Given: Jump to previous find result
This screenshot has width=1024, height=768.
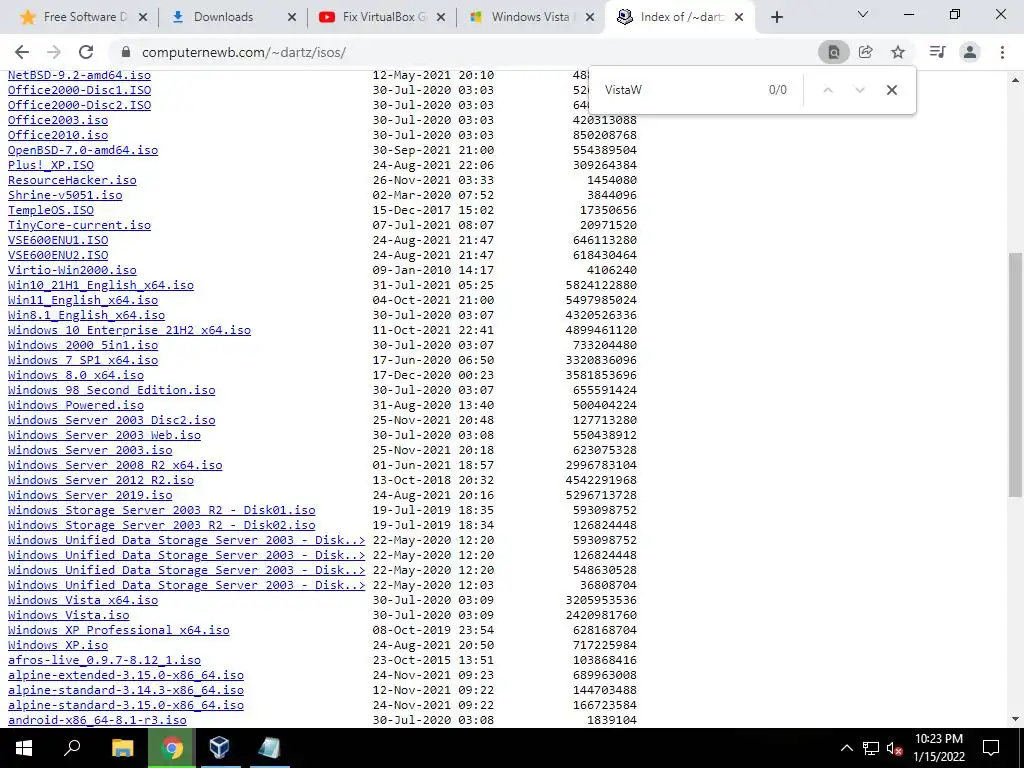Looking at the screenshot, I should (x=827, y=90).
